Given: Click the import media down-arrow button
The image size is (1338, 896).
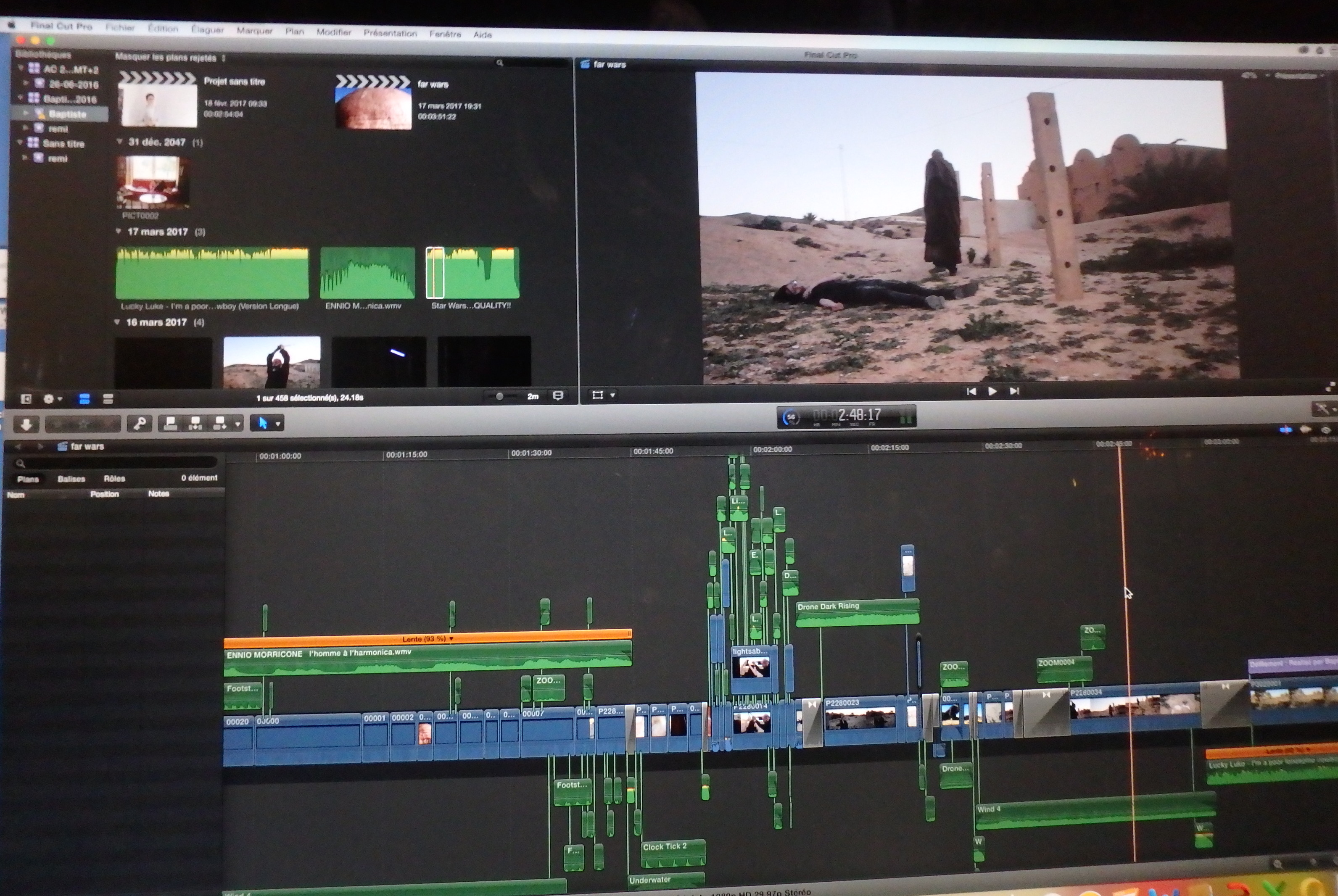Looking at the screenshot, I should coord(26,424).
